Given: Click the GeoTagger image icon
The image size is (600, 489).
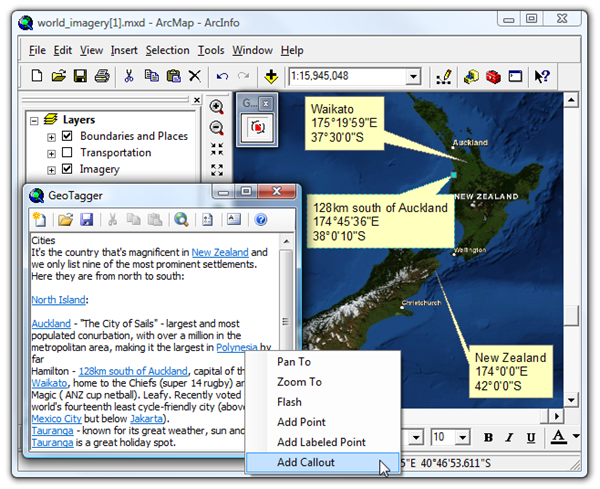Looking at the screenshot, I should pyautogui.click(x=234, y=219).
